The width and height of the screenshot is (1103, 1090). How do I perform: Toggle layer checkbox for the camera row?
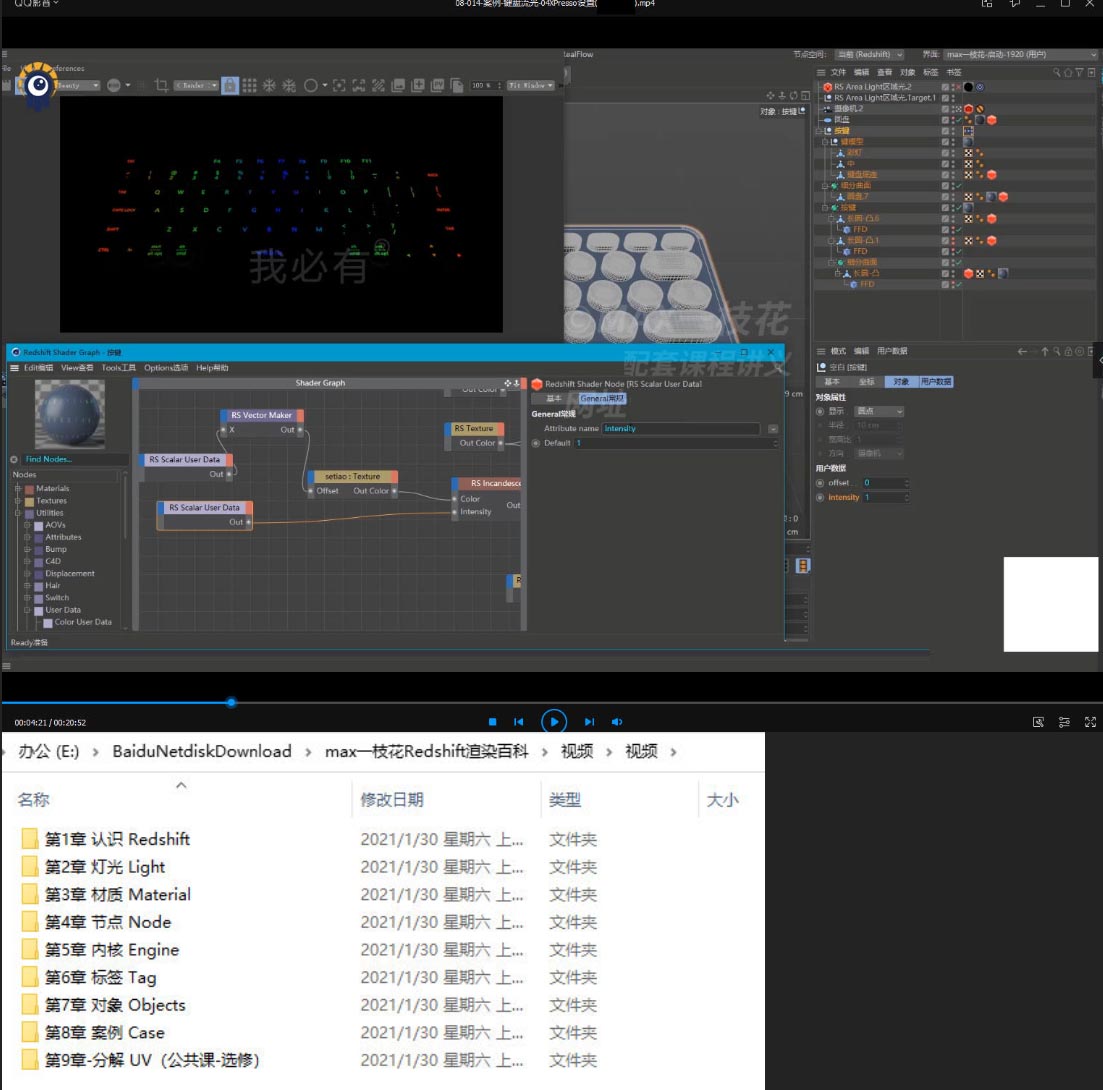pyautogui.click(x=945, y=109)
